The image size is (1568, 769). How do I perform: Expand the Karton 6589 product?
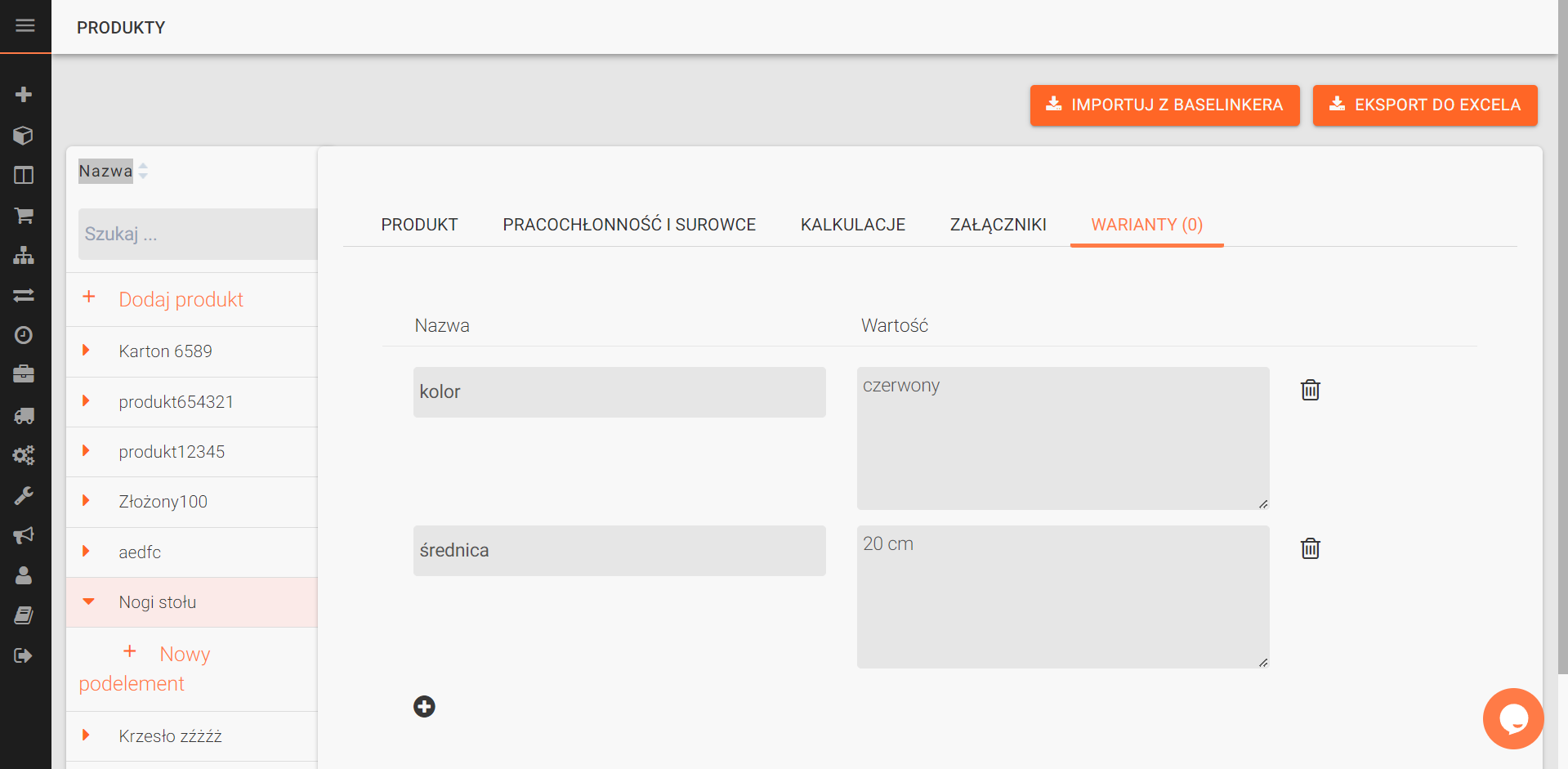pyautogui.click(x=86, y=351)
